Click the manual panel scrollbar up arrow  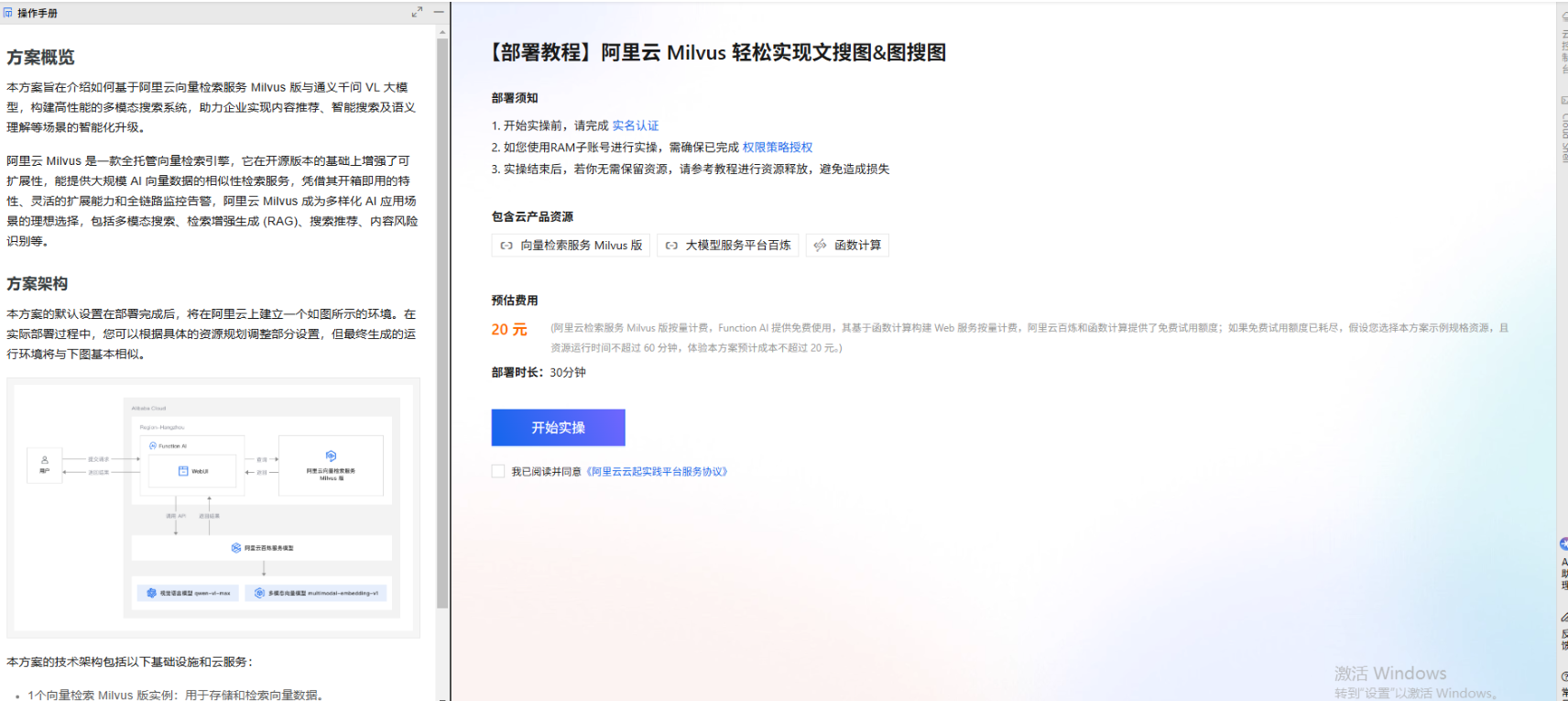442,32
